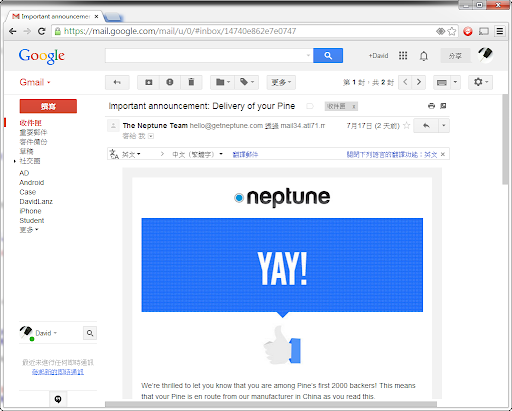This screenshot has height=411, width=512.
Task: Click the archive icon in mail toolbar
Action: point(148,82)
